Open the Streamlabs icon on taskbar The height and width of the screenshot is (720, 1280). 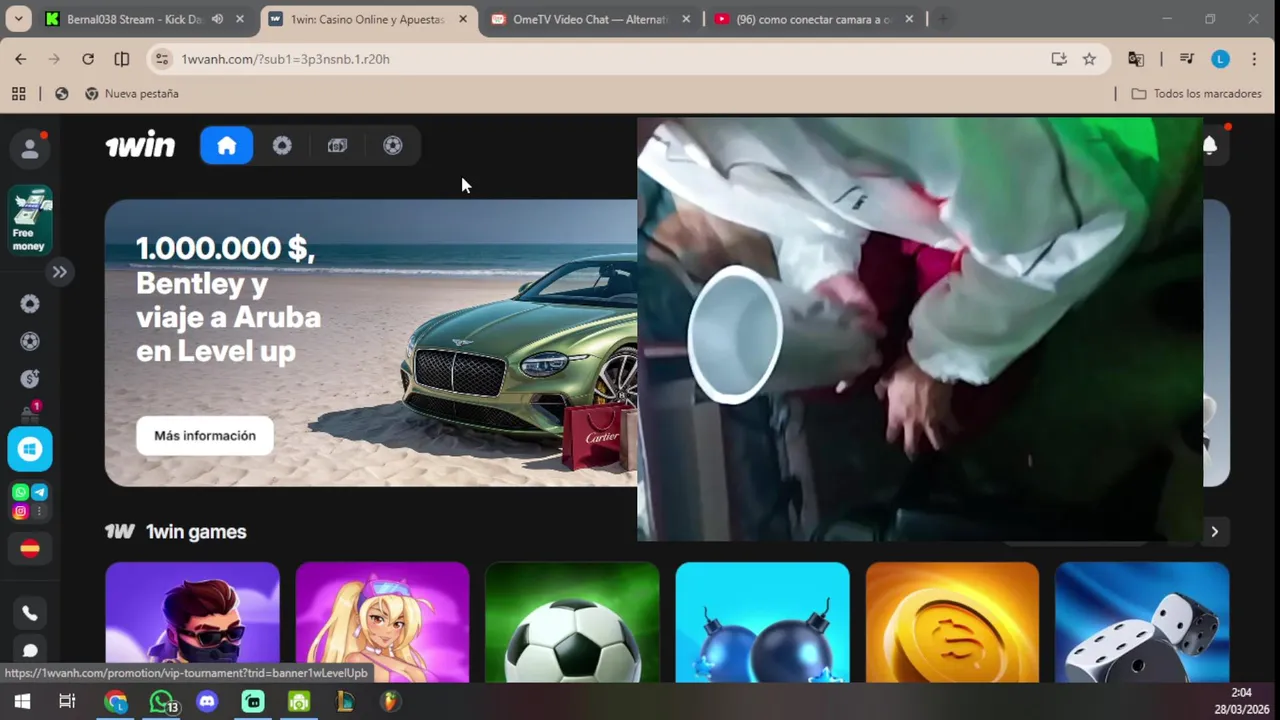(253, 702)
